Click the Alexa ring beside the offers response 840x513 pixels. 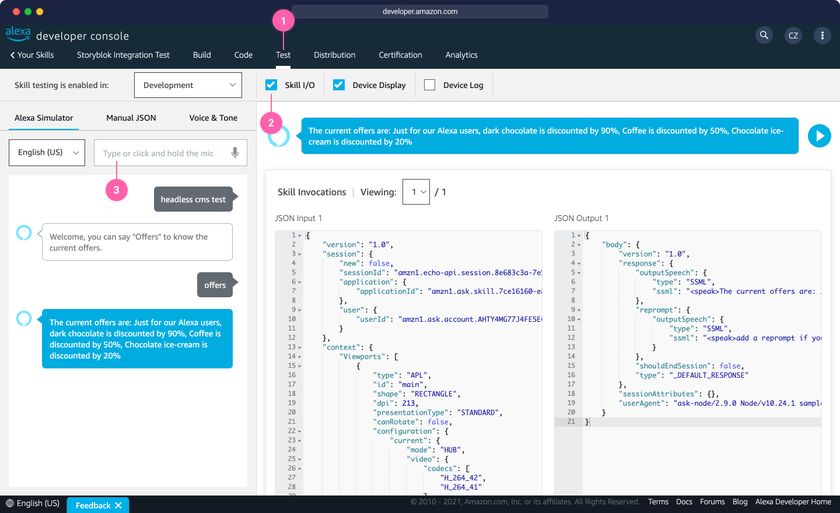(24, 318)
